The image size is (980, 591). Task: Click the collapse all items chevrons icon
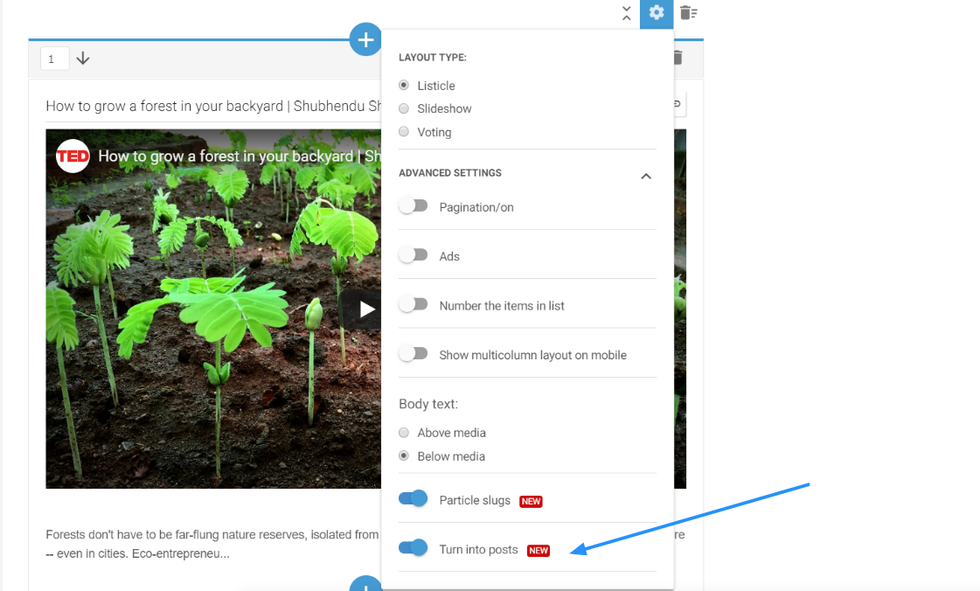click(626, 13)
